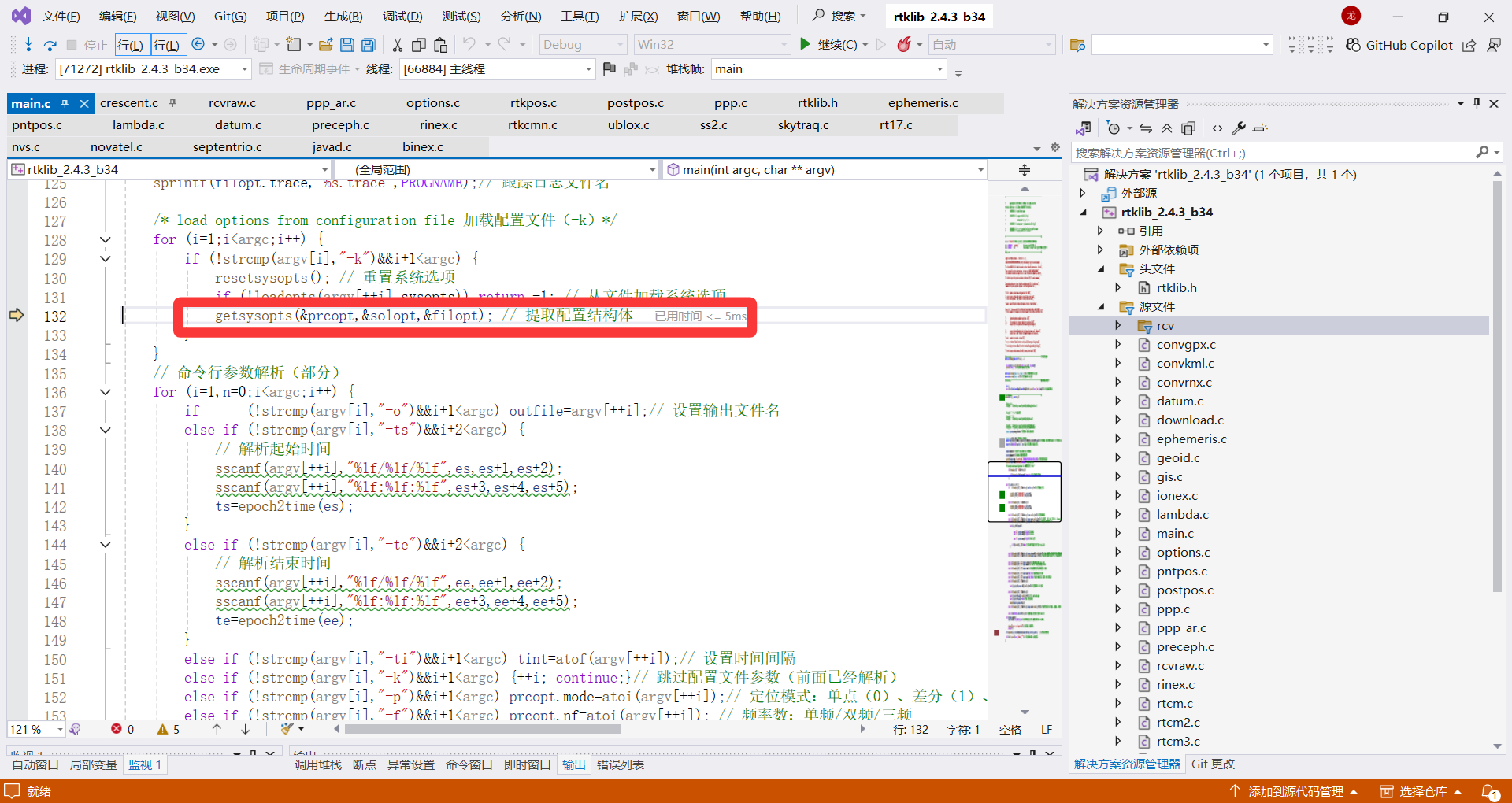This screenshot has height=803, width=1512.
Task: Switch views icon in Solution Explorer toolbar
Action: [1084, 128]
